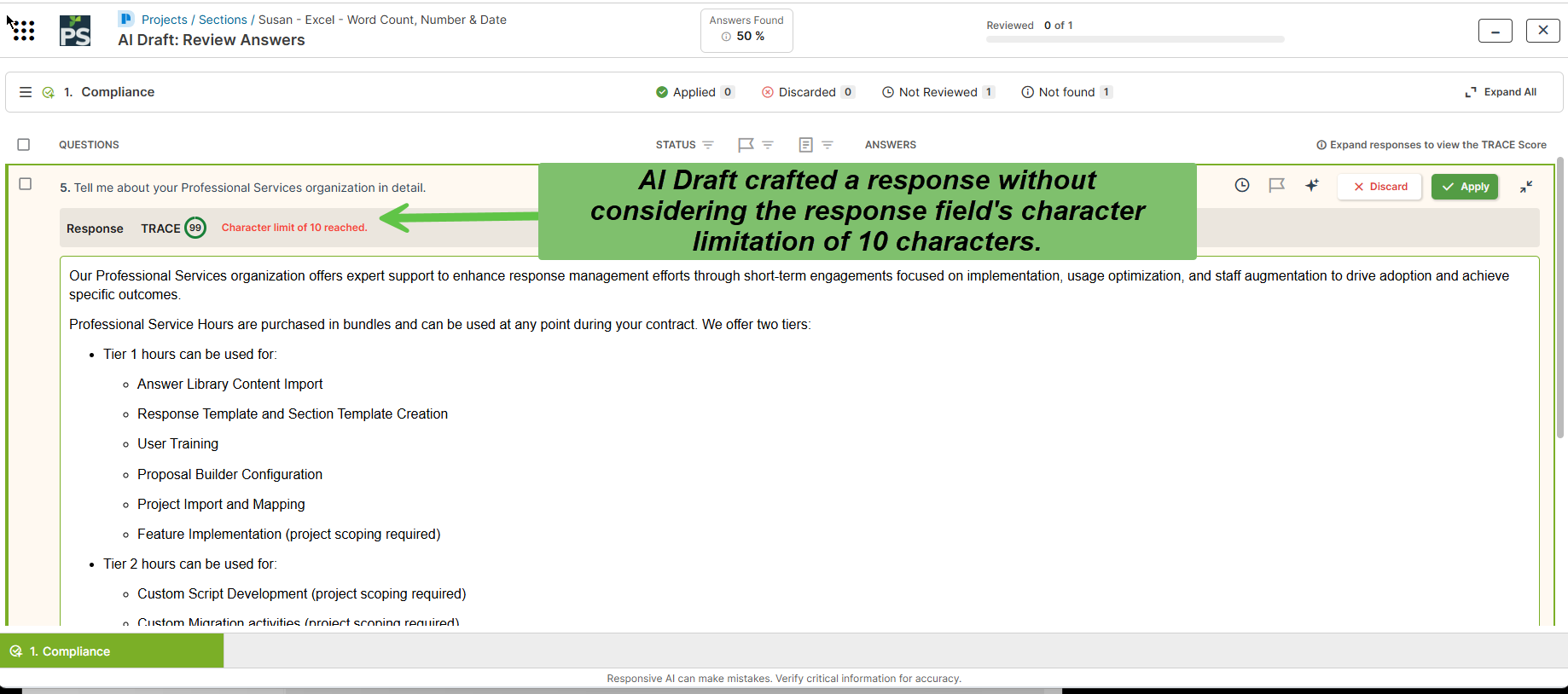Image resolution: width=1568 pixels, height=694 pixels.
Task: Open the flag column filter
Action: (768, 145)
